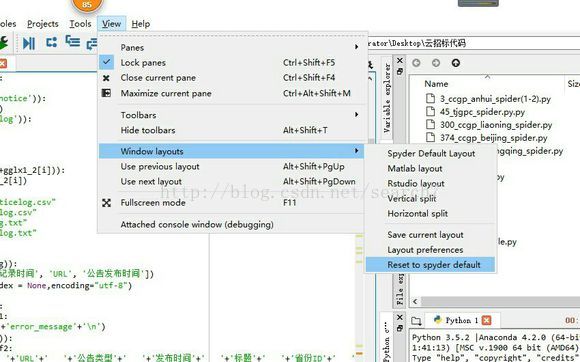
Task: Choose Matlab layout
Action: coord(431,169)
